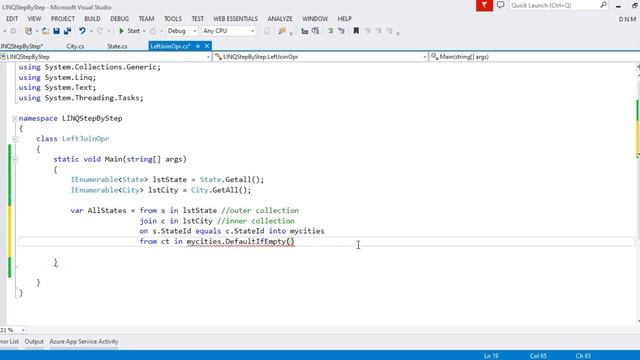
Task: Switch to the State.cs tab
Action: pos(117,46)
